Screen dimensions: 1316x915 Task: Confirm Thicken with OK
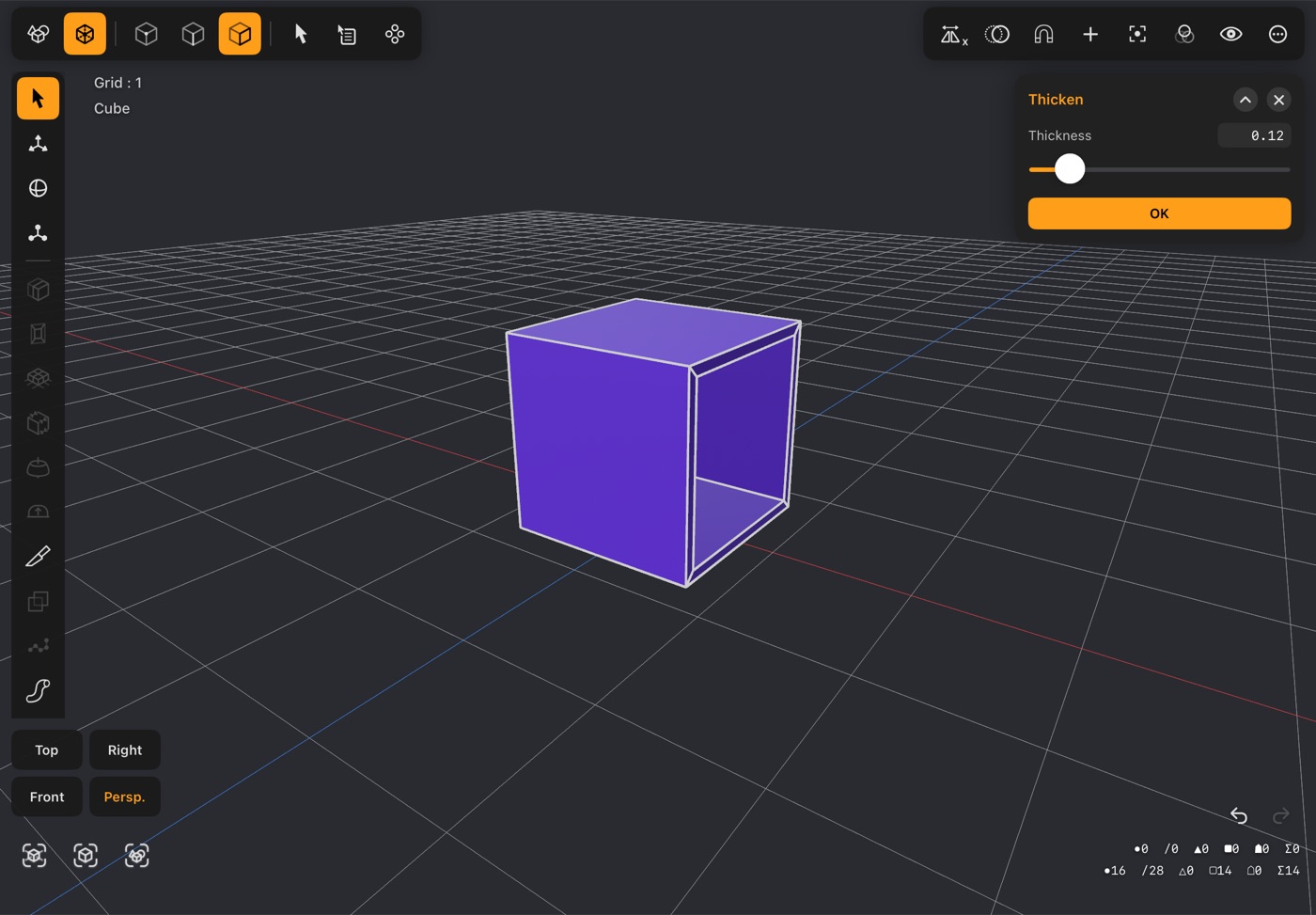tap(1159, 213)
